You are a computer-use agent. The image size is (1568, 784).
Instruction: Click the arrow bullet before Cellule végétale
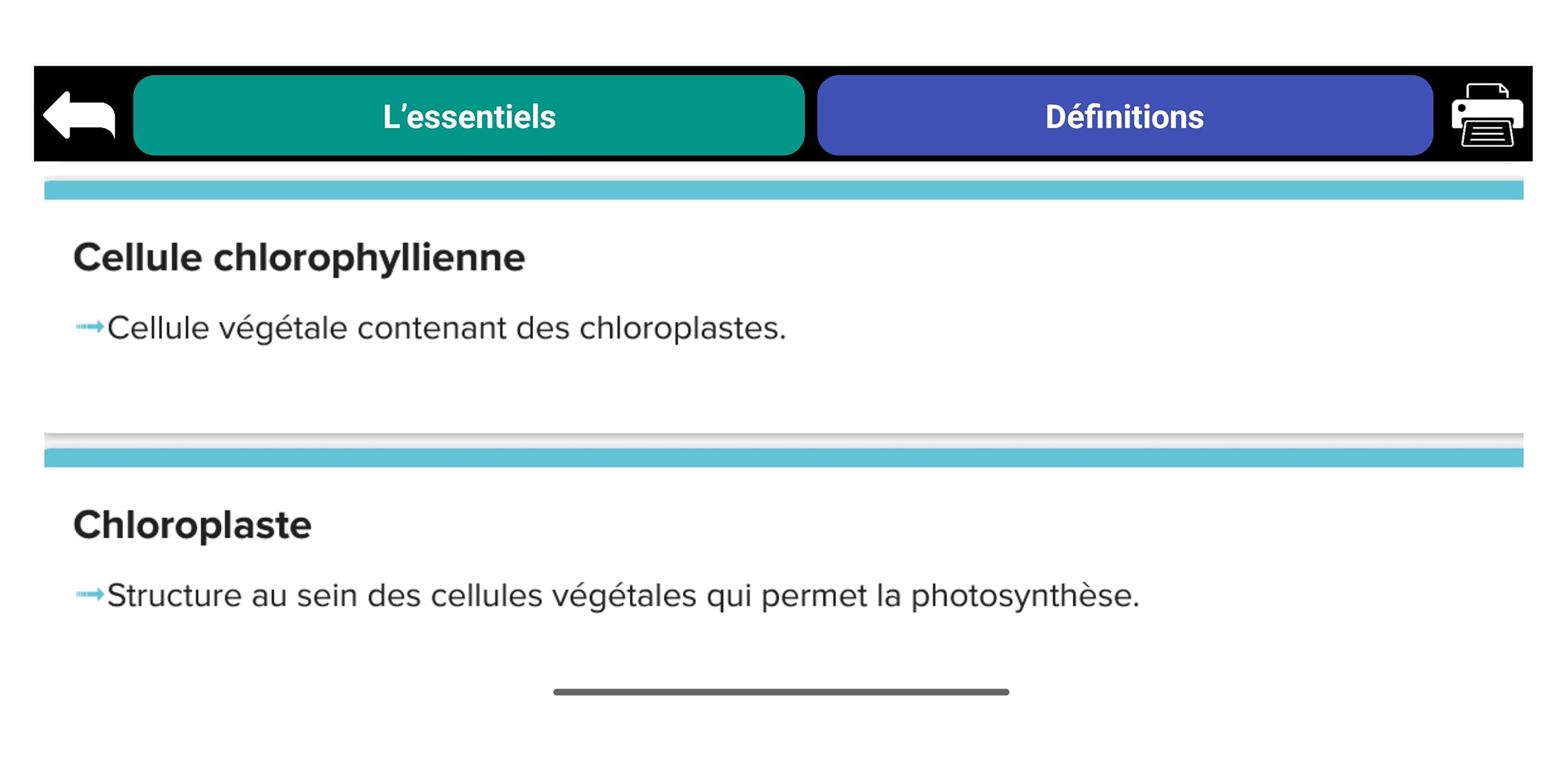(x=89, y=327)
